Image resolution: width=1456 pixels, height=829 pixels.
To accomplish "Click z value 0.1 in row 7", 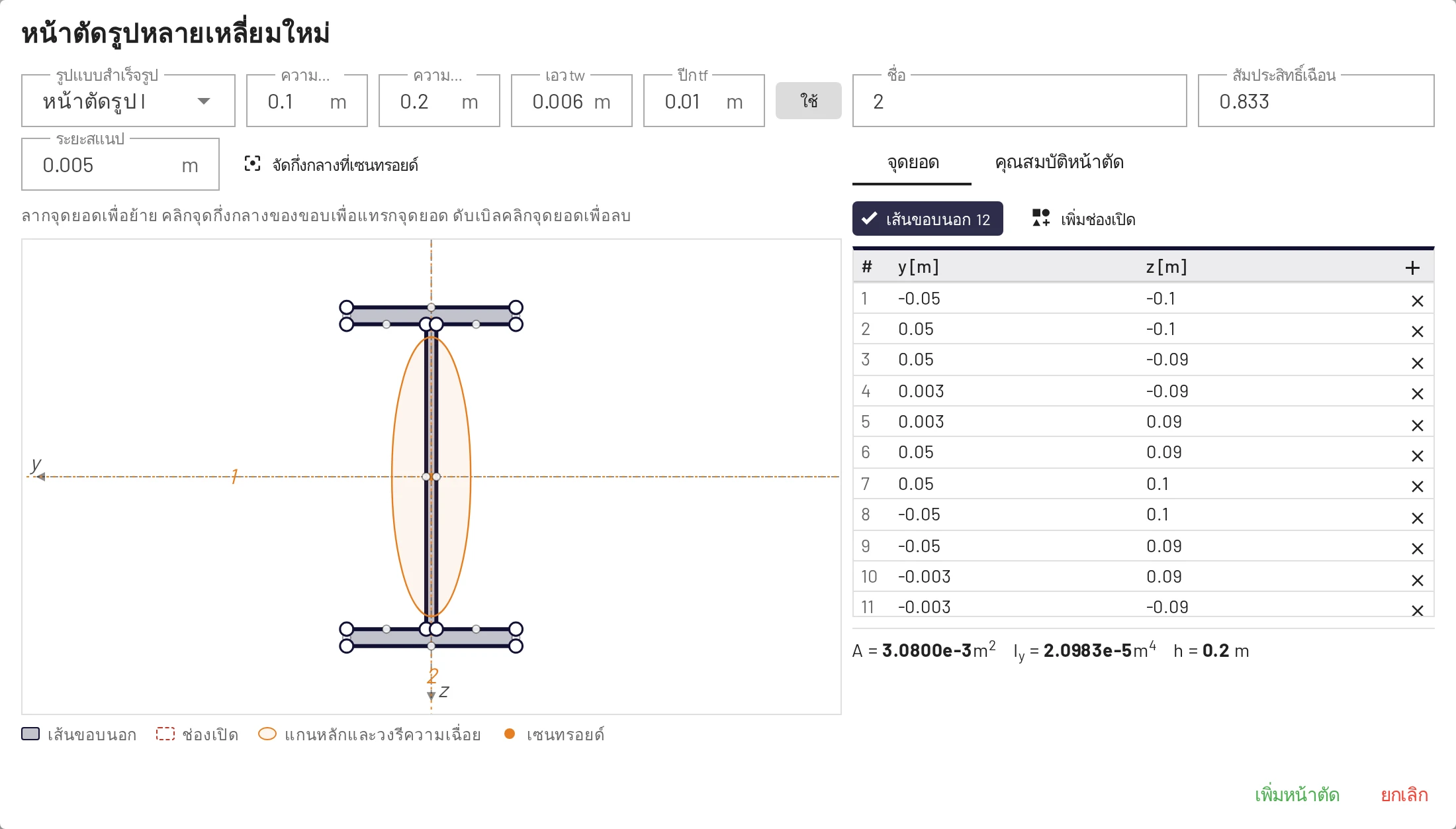I will [x=1158, y=484].
